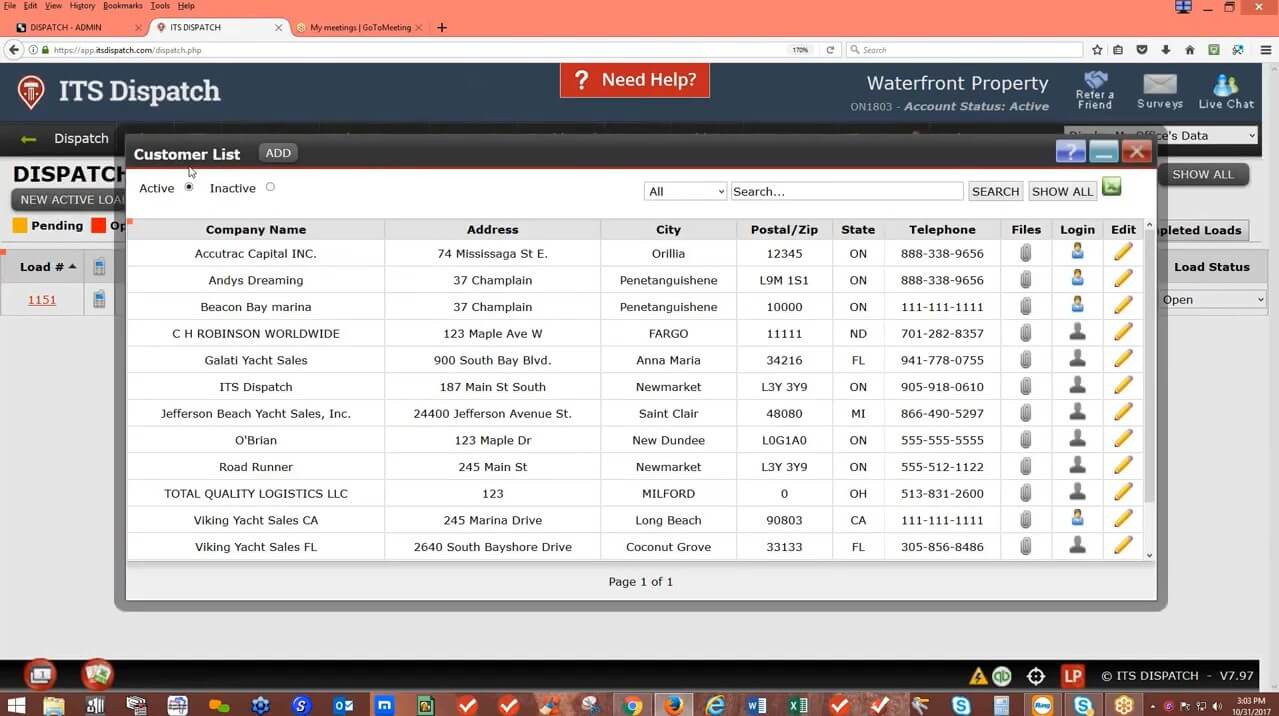Edit the Accutrac Capital INC. customer

tap(1123, 253)
